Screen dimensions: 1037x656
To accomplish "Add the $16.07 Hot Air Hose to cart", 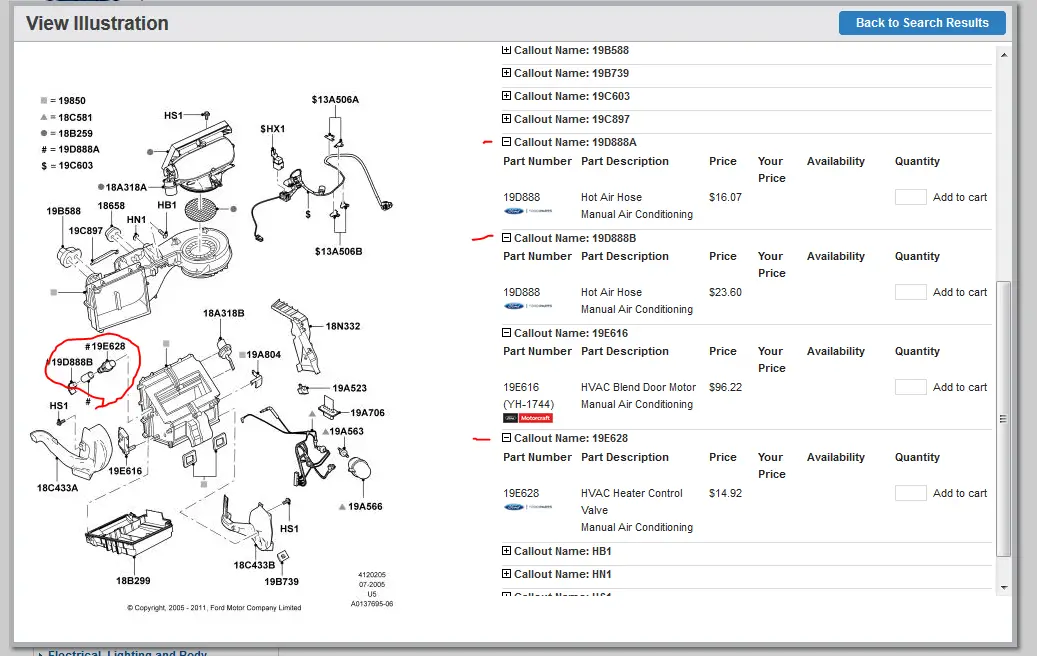I will (x=960, y=197).
